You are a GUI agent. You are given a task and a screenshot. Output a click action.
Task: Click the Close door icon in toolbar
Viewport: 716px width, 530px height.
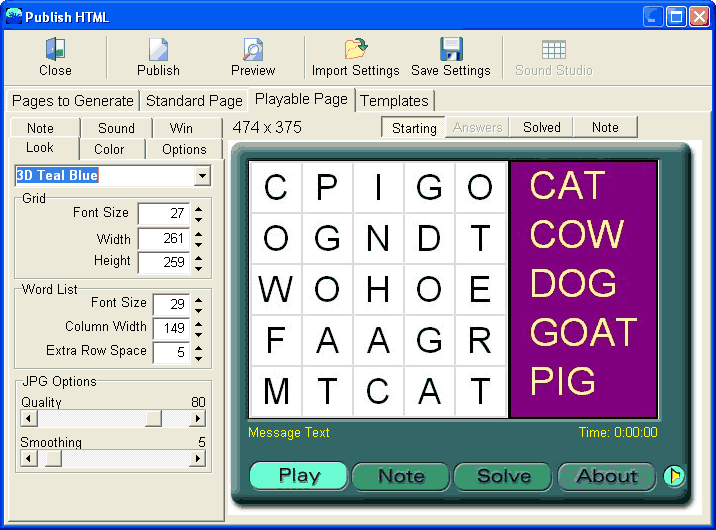click(55, 49)
